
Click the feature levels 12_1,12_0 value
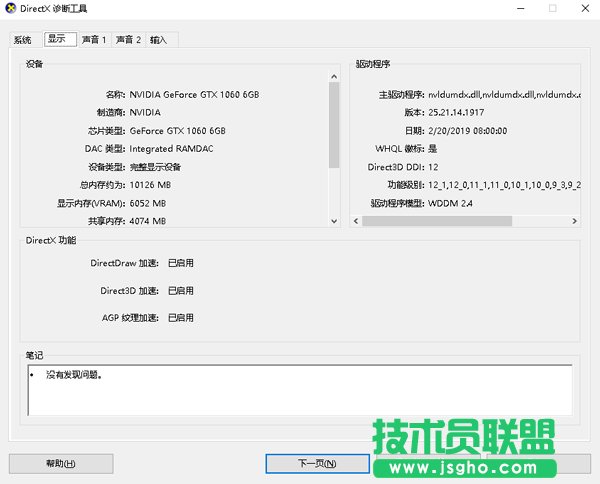(504, 185)
